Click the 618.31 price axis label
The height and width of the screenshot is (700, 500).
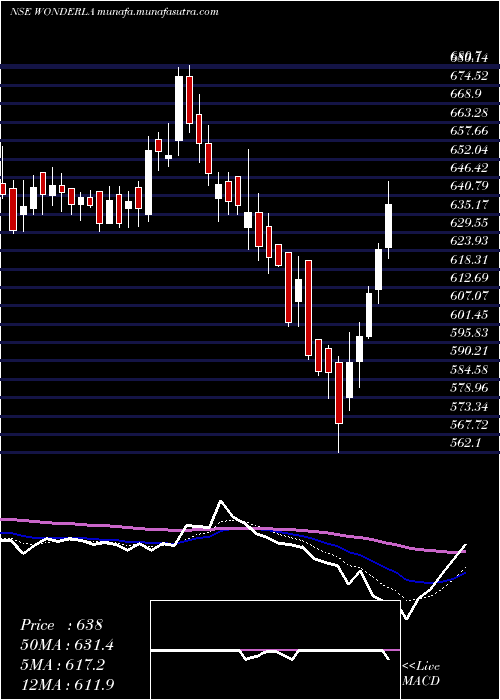(468, 261)
